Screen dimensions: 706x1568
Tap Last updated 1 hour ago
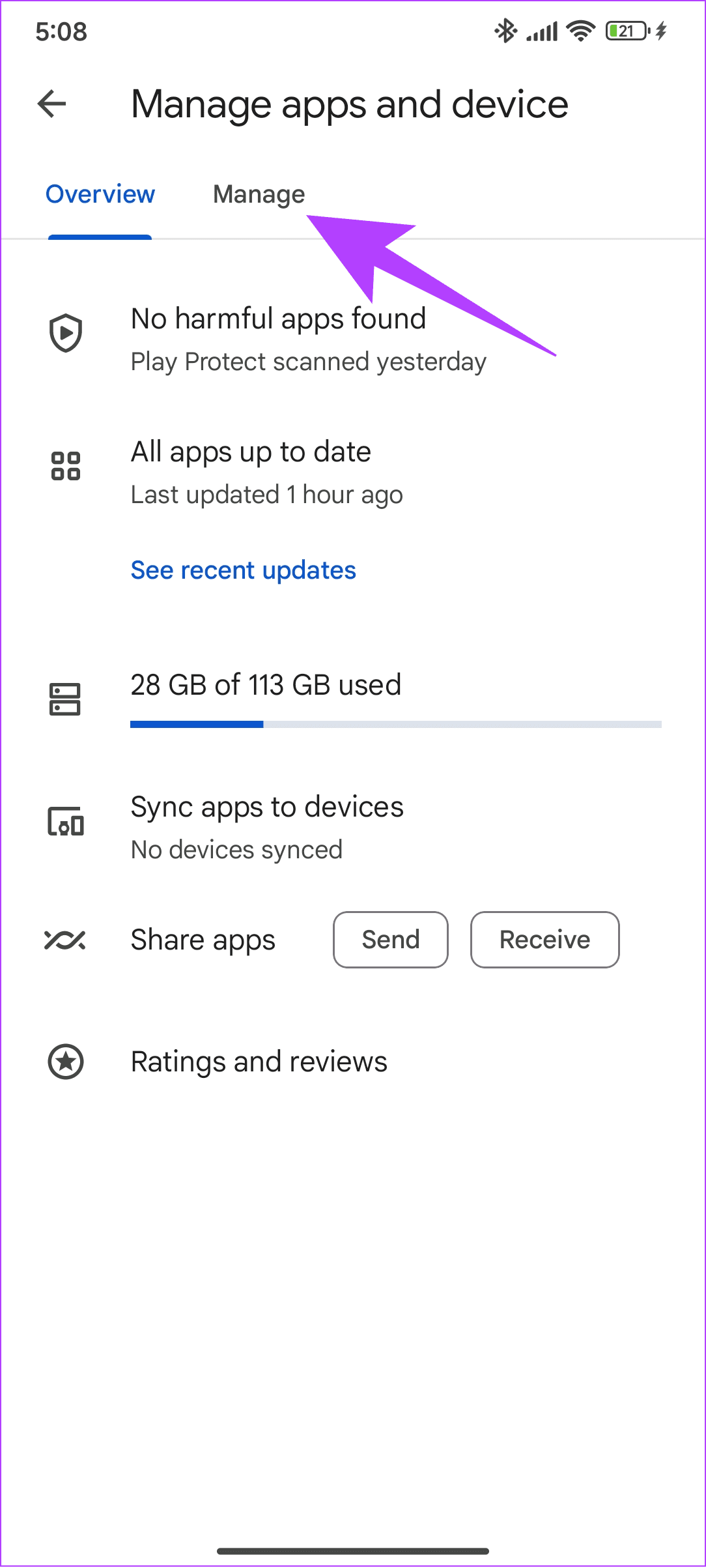point(267,495)
